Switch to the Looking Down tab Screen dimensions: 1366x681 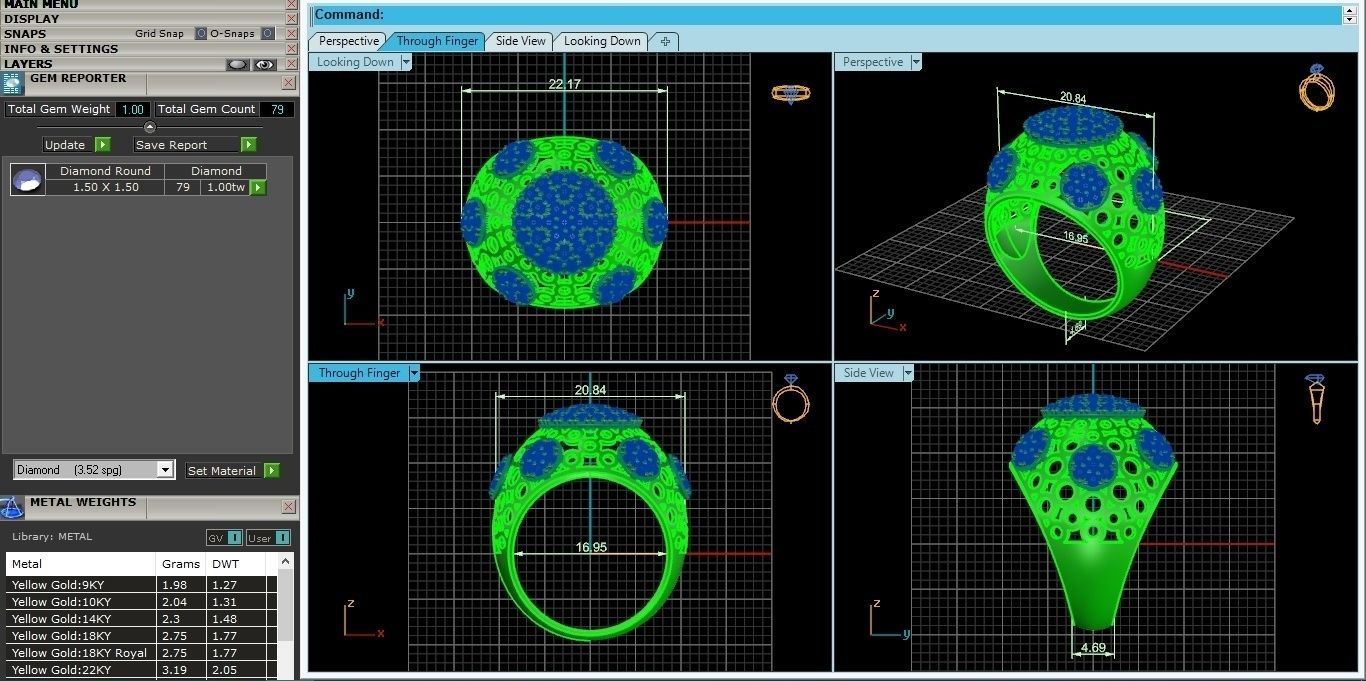tap(602, 41)
